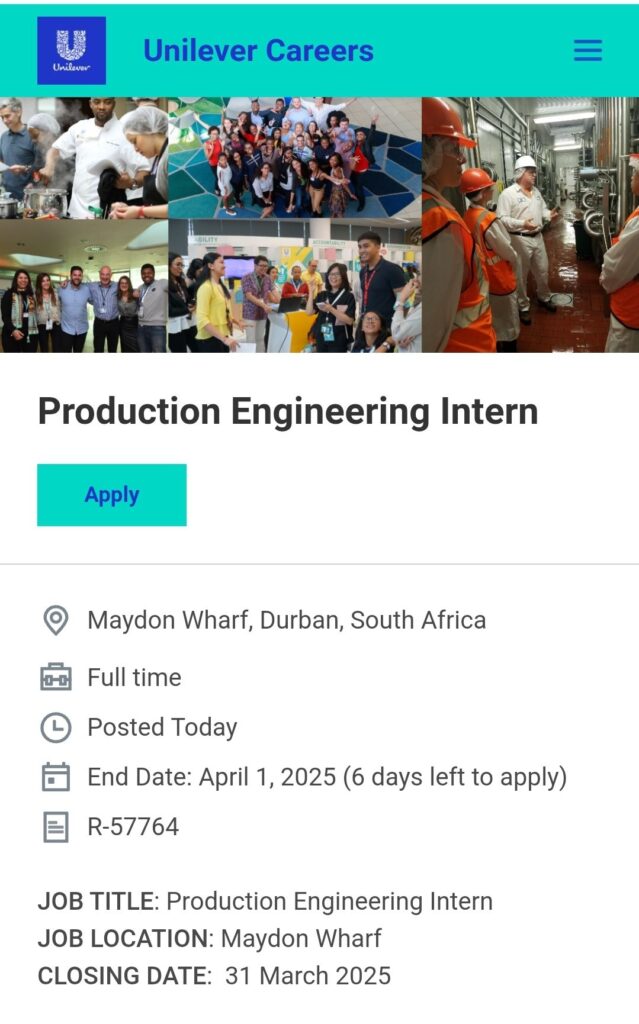Click the Unilever logo icon
This screenshot has height=1024, width=639.
(71, 50)
